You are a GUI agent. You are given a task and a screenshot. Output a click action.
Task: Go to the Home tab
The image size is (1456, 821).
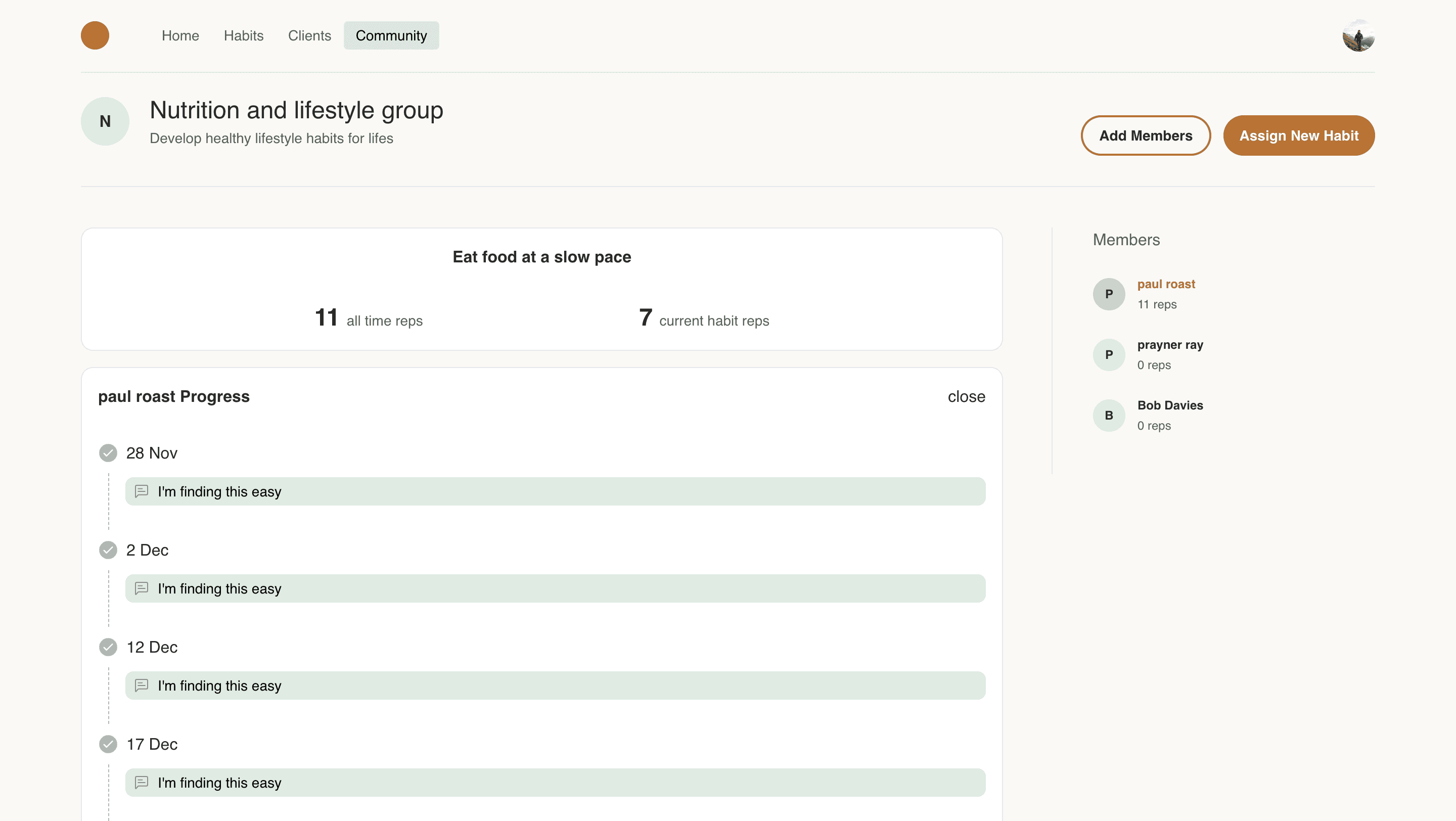180,35
